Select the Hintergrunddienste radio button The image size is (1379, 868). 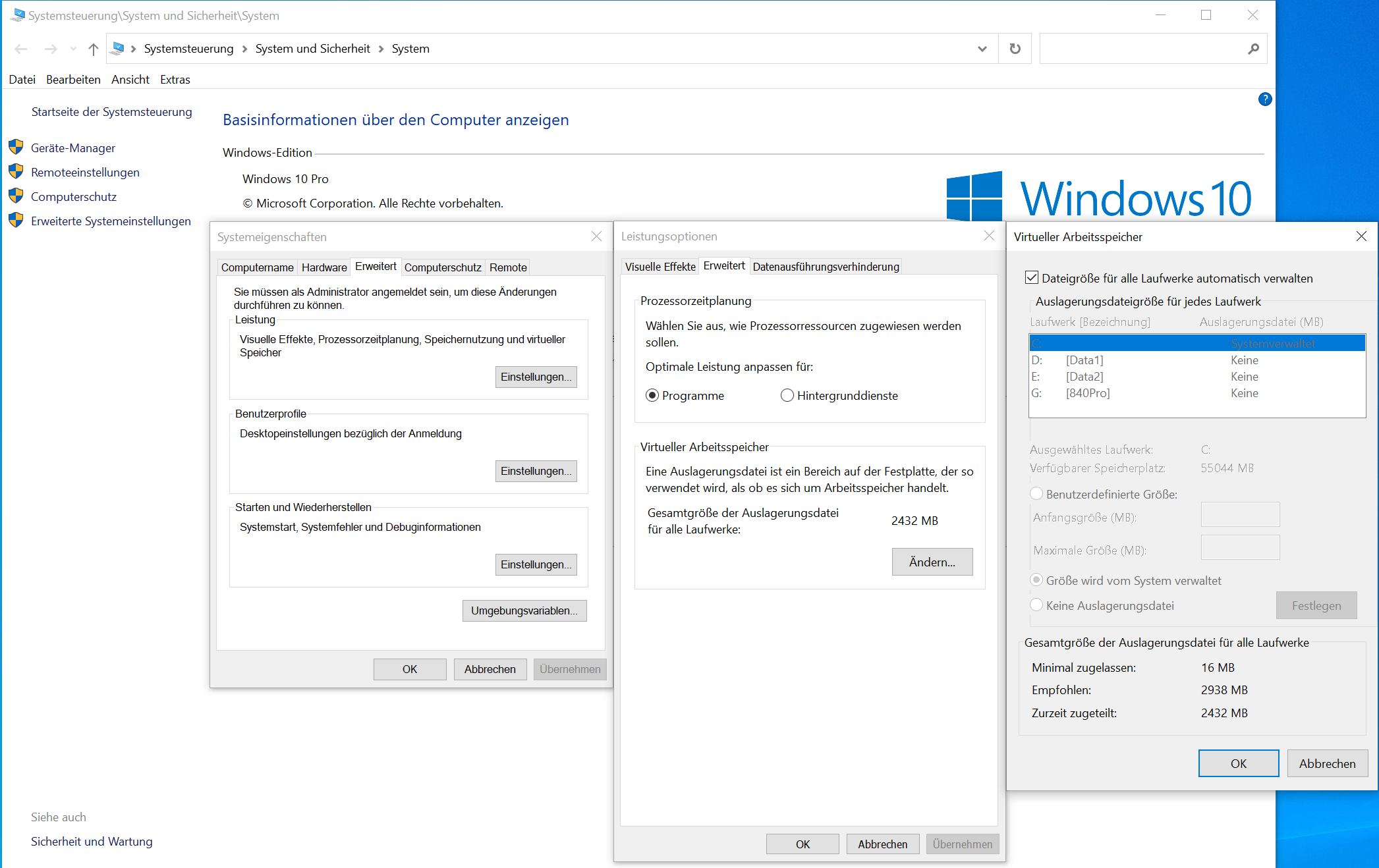[x=787, y=395]
